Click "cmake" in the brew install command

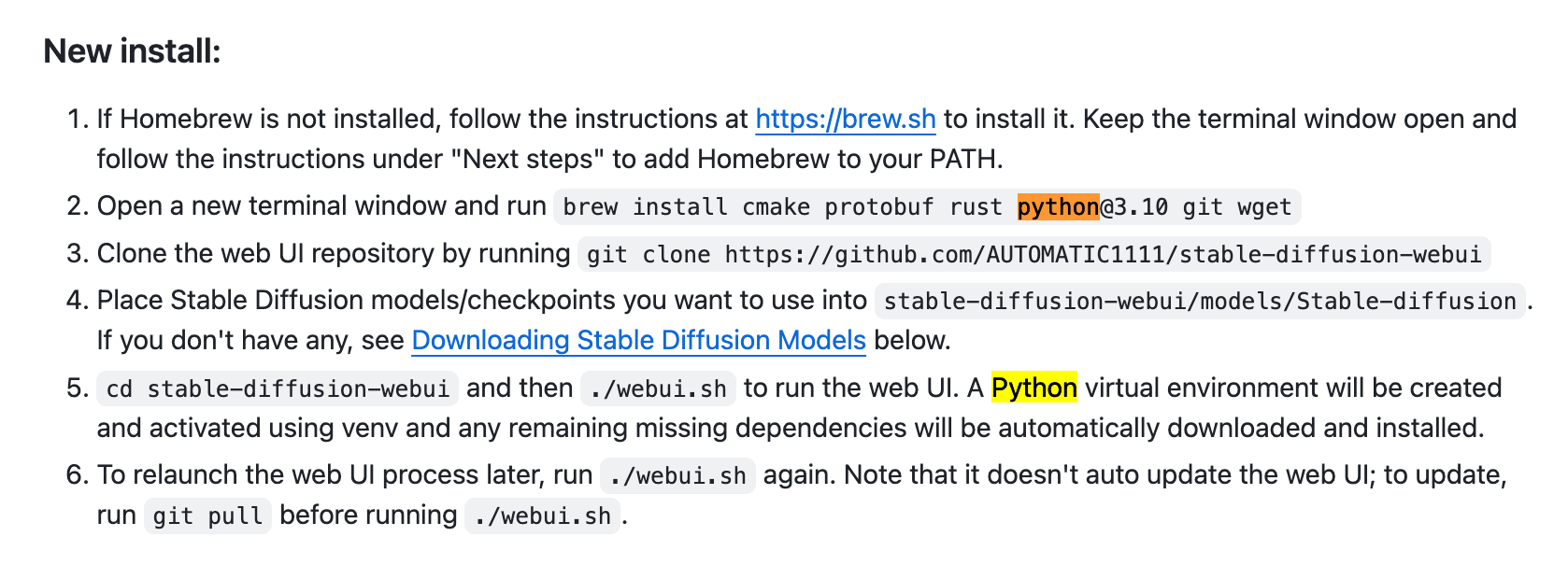776,207
